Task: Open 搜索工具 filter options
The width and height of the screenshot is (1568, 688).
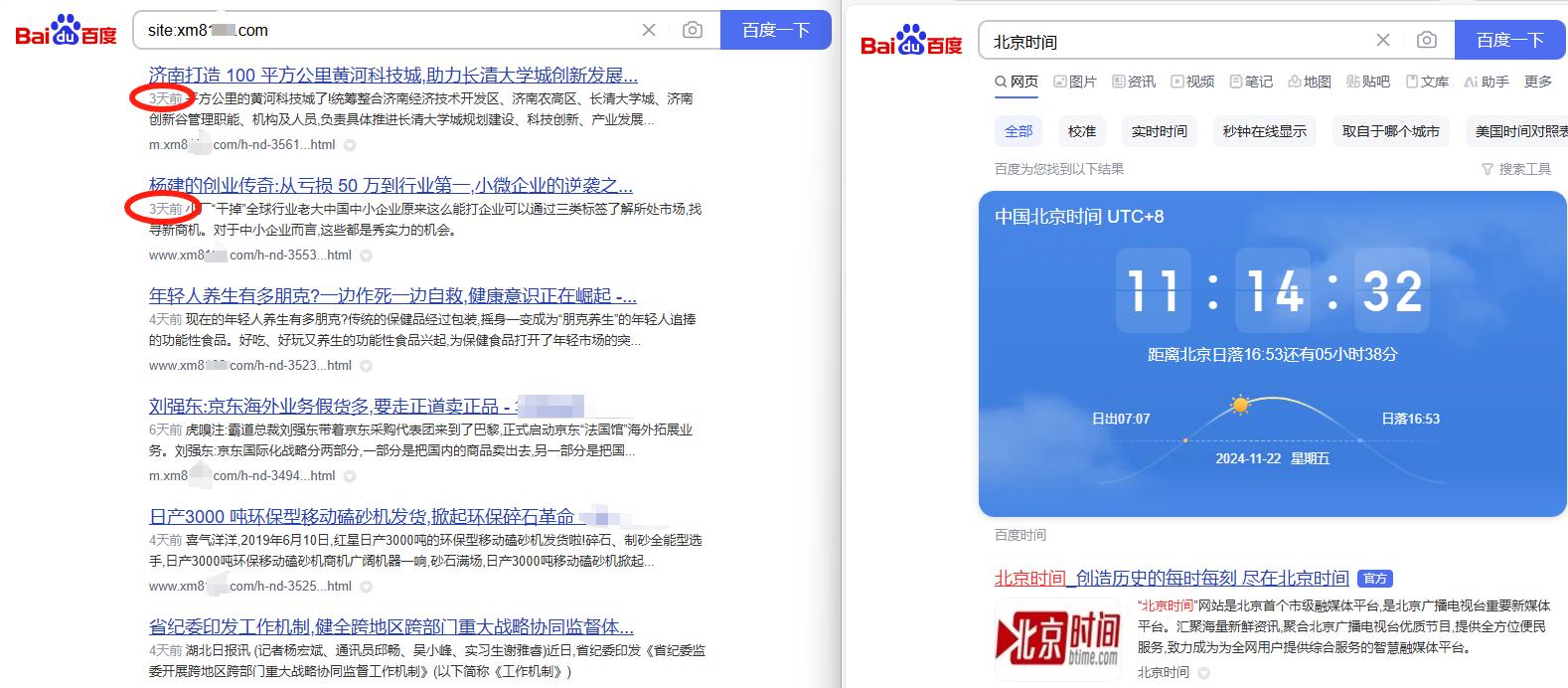Action: (1516, 169)
